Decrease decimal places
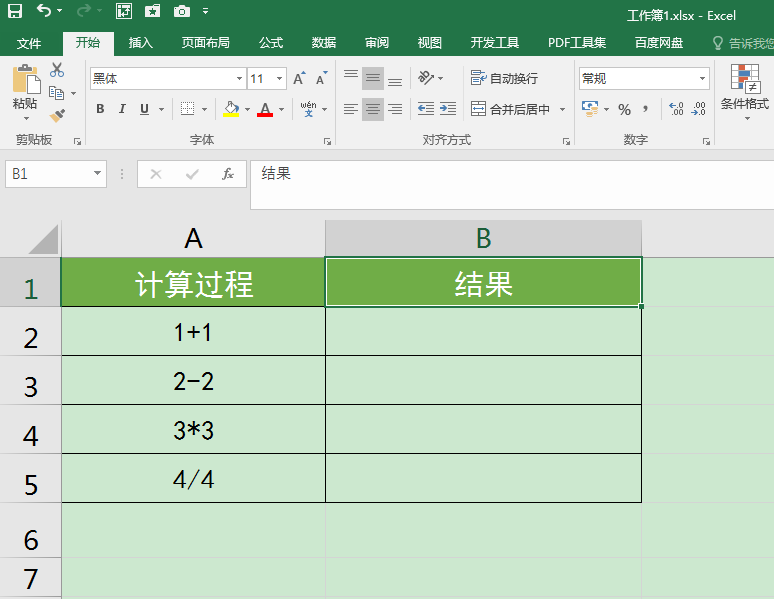The image size is (774, 599). [x=698, y=109]
